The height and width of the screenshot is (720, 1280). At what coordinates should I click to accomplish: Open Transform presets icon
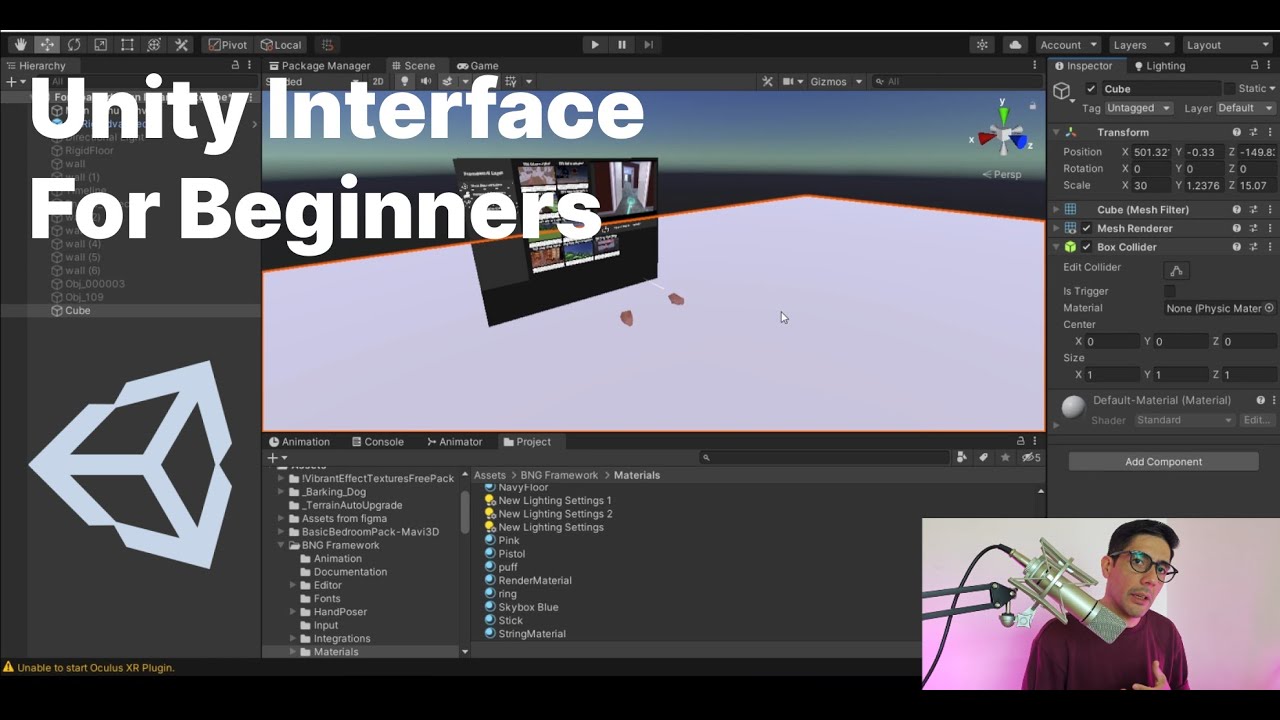1254,132
